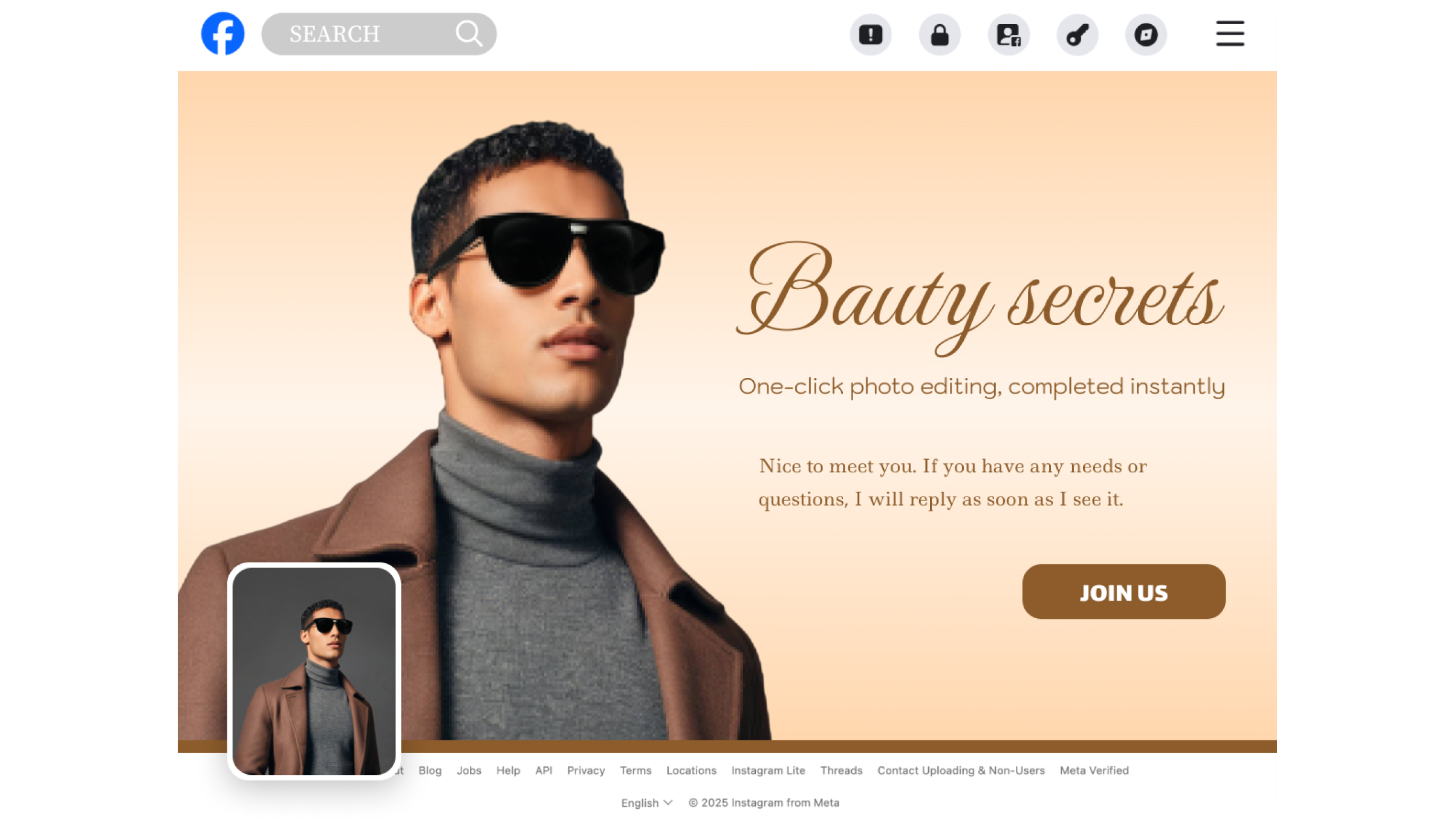Open the Terms page link

pos(635,771)
